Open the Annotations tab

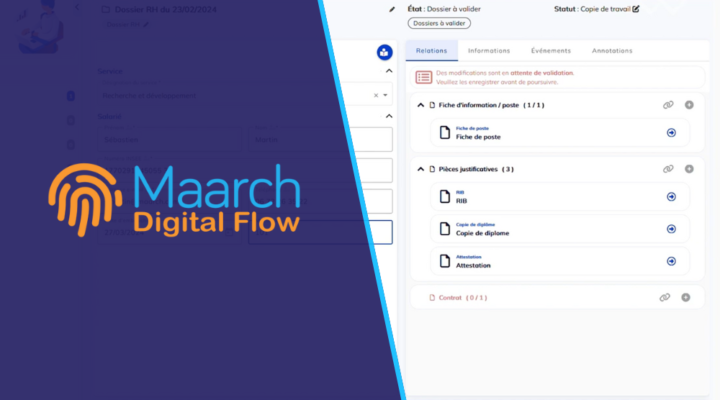click(612, 50)
